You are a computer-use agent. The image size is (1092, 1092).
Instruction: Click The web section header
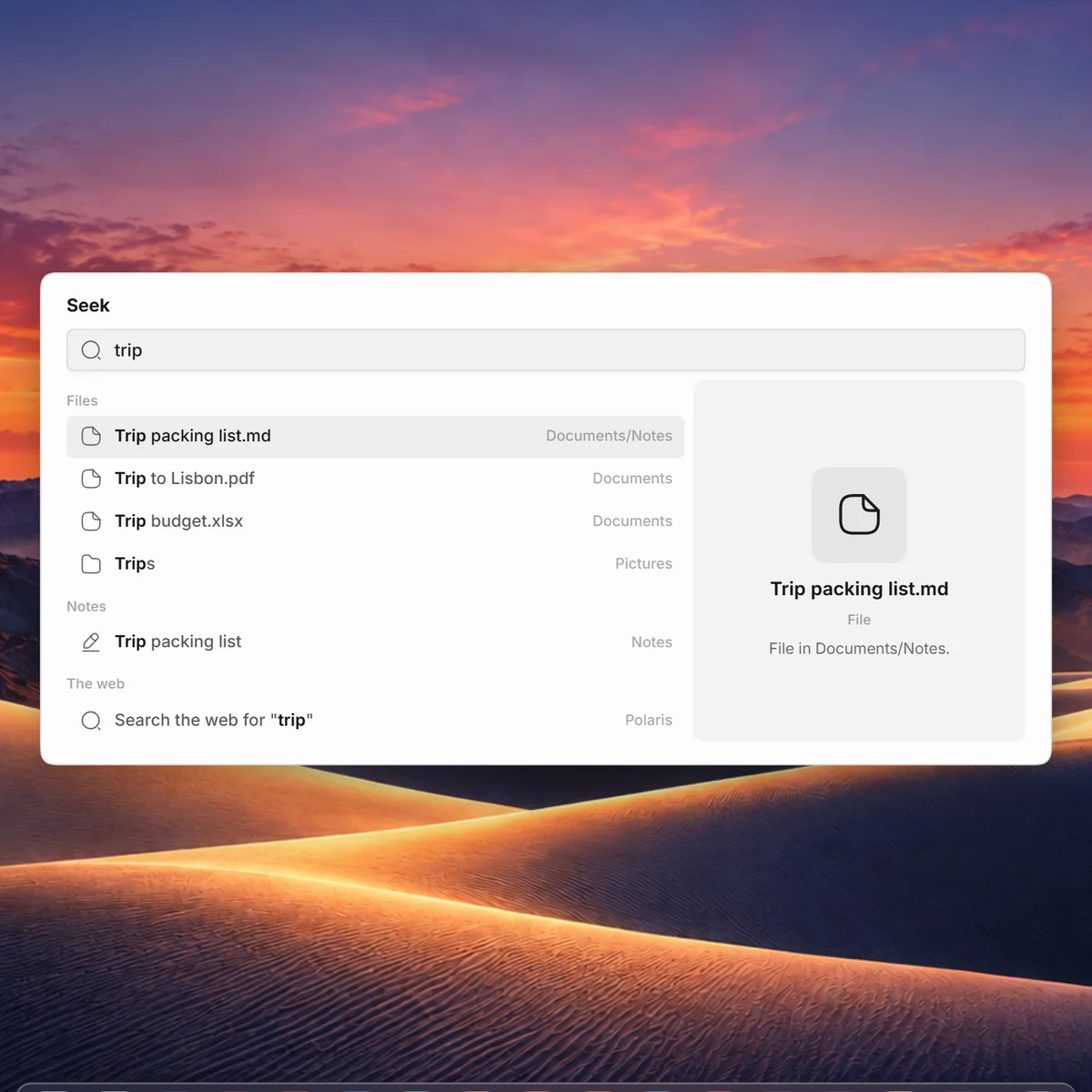[x=96, y=683]
